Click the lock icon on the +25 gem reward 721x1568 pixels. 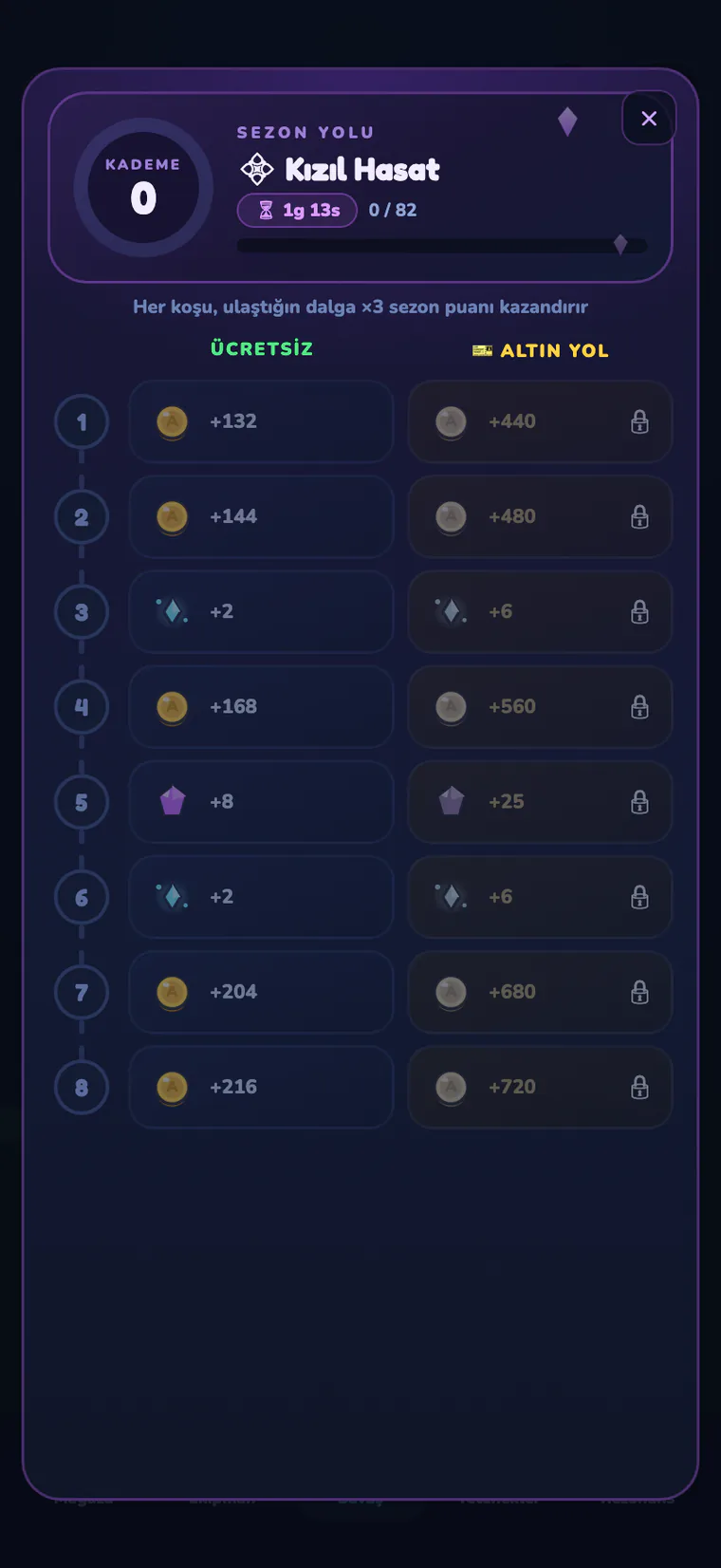(x=640, y=802)
